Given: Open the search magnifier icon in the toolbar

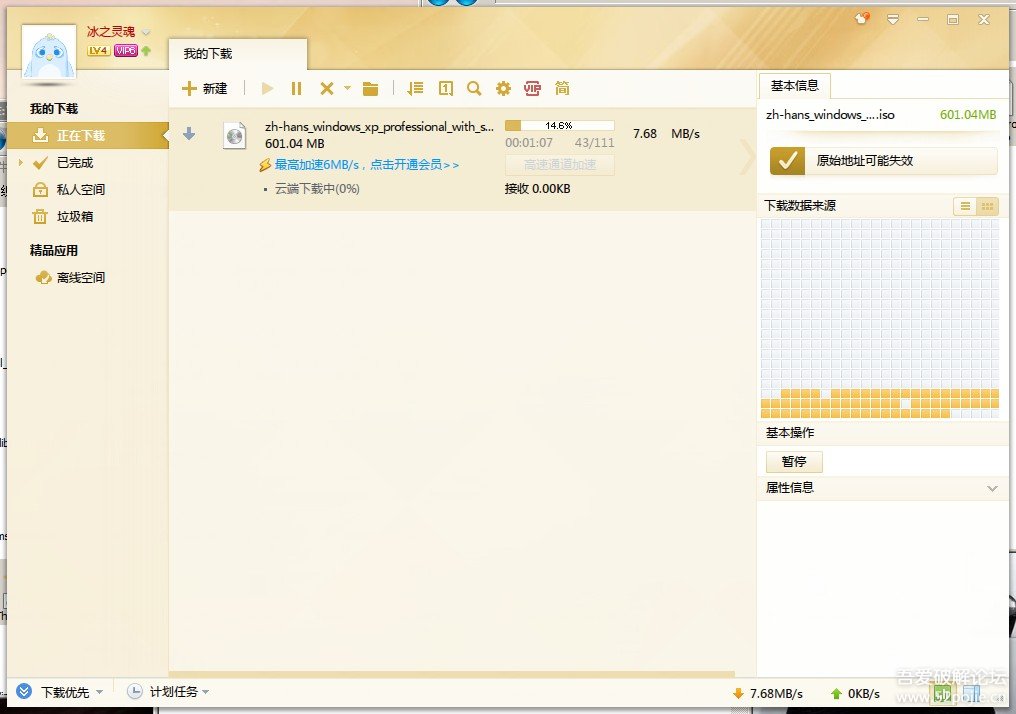Looking at the screenshot, I should (x=474, y=89).
